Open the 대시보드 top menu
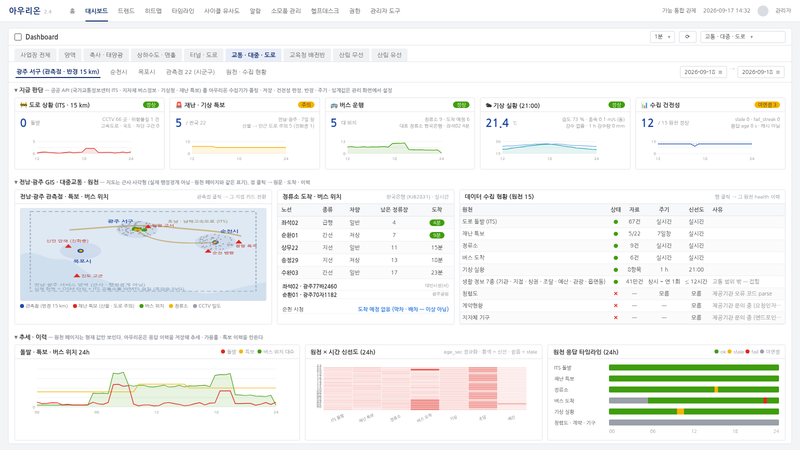 coord(96,11)
